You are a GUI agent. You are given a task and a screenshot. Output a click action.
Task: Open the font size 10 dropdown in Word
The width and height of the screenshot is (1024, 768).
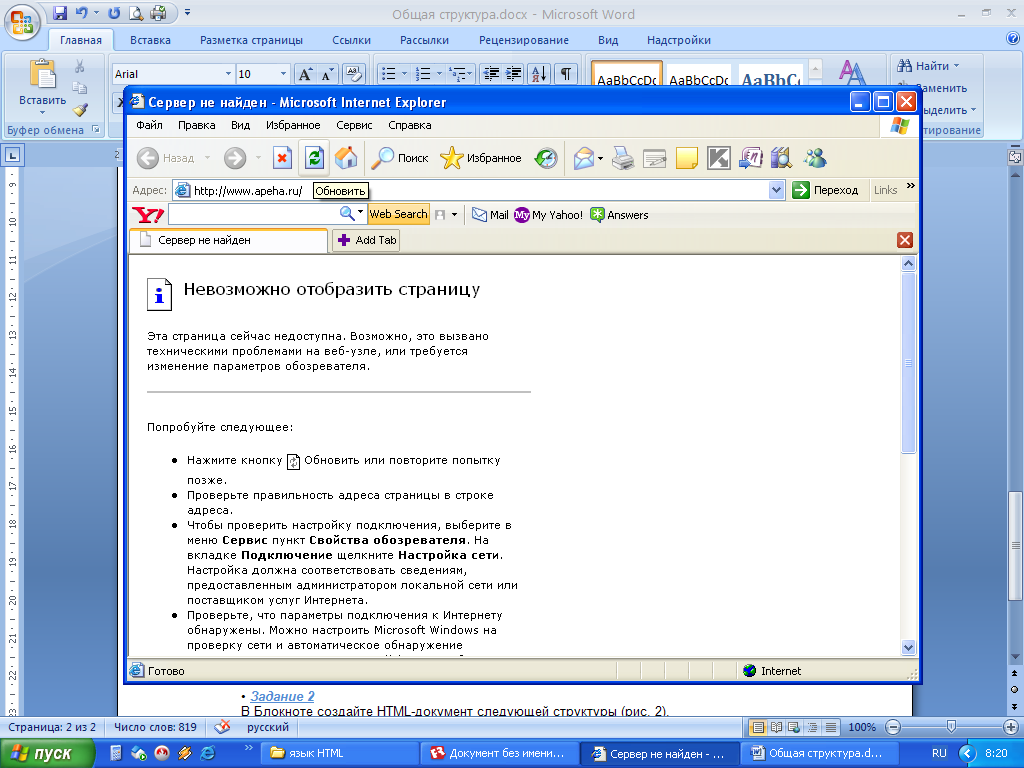click(283, 74)
